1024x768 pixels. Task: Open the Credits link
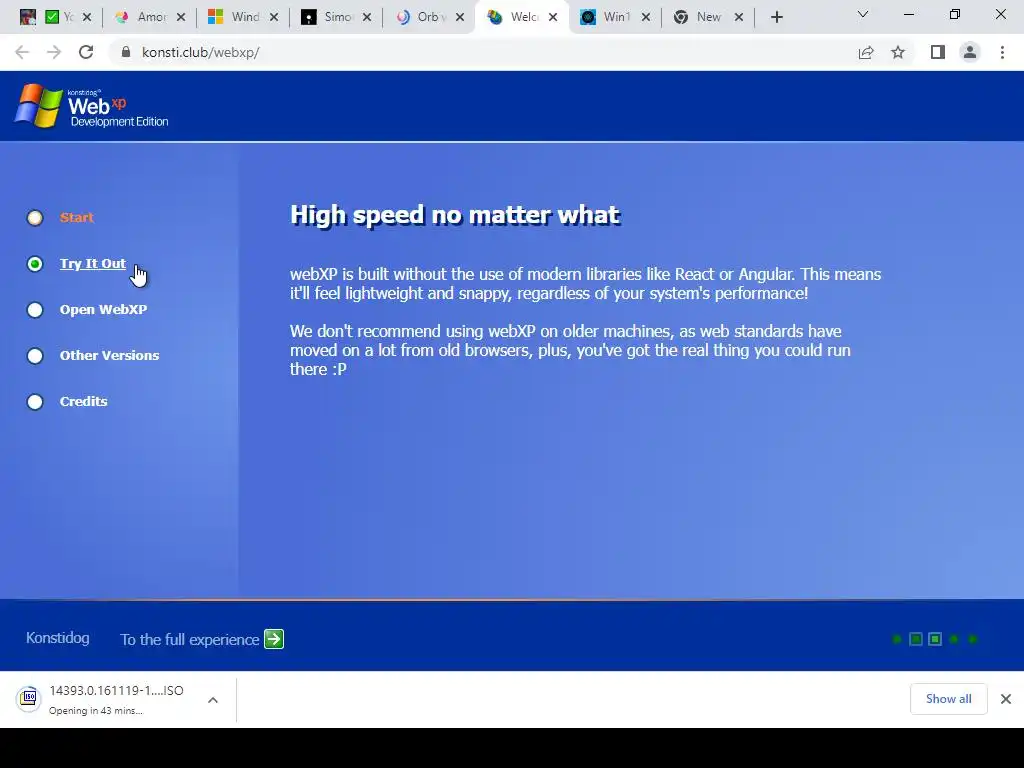(x=83, y=402)
